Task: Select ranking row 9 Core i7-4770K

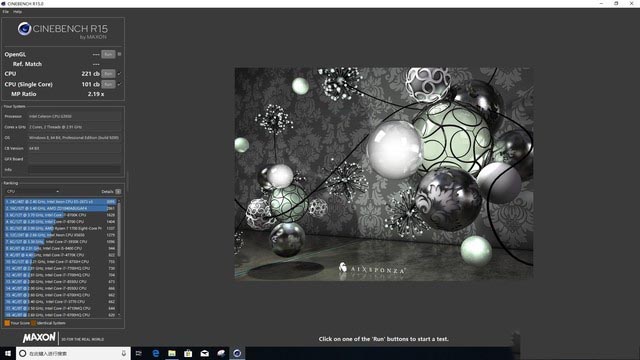Action: 60,255
